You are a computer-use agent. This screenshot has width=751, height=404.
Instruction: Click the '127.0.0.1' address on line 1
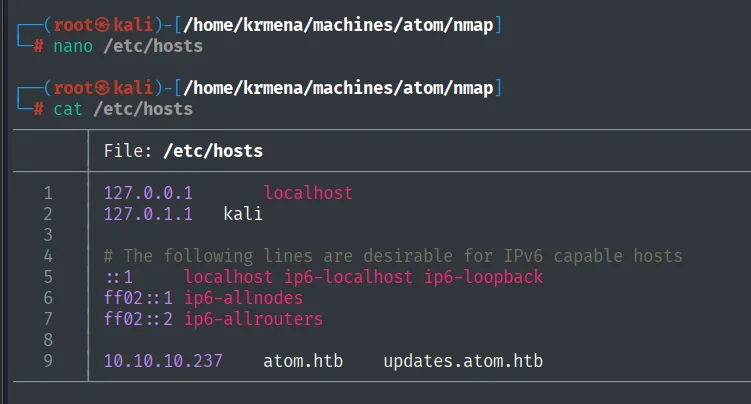click(x=148, y=193)
